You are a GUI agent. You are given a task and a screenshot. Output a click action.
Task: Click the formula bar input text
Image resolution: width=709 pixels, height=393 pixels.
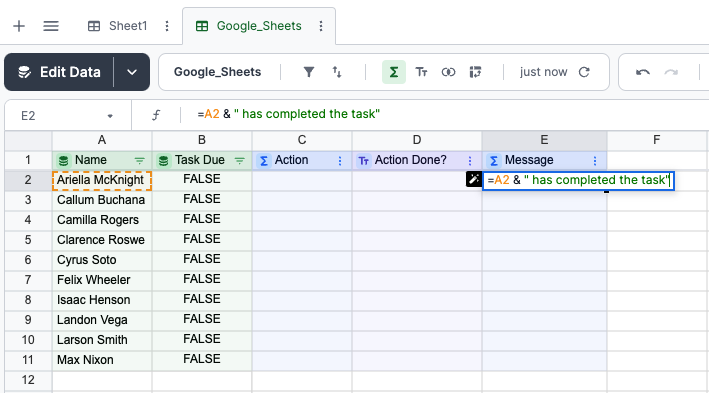click(x=288, y=114)
